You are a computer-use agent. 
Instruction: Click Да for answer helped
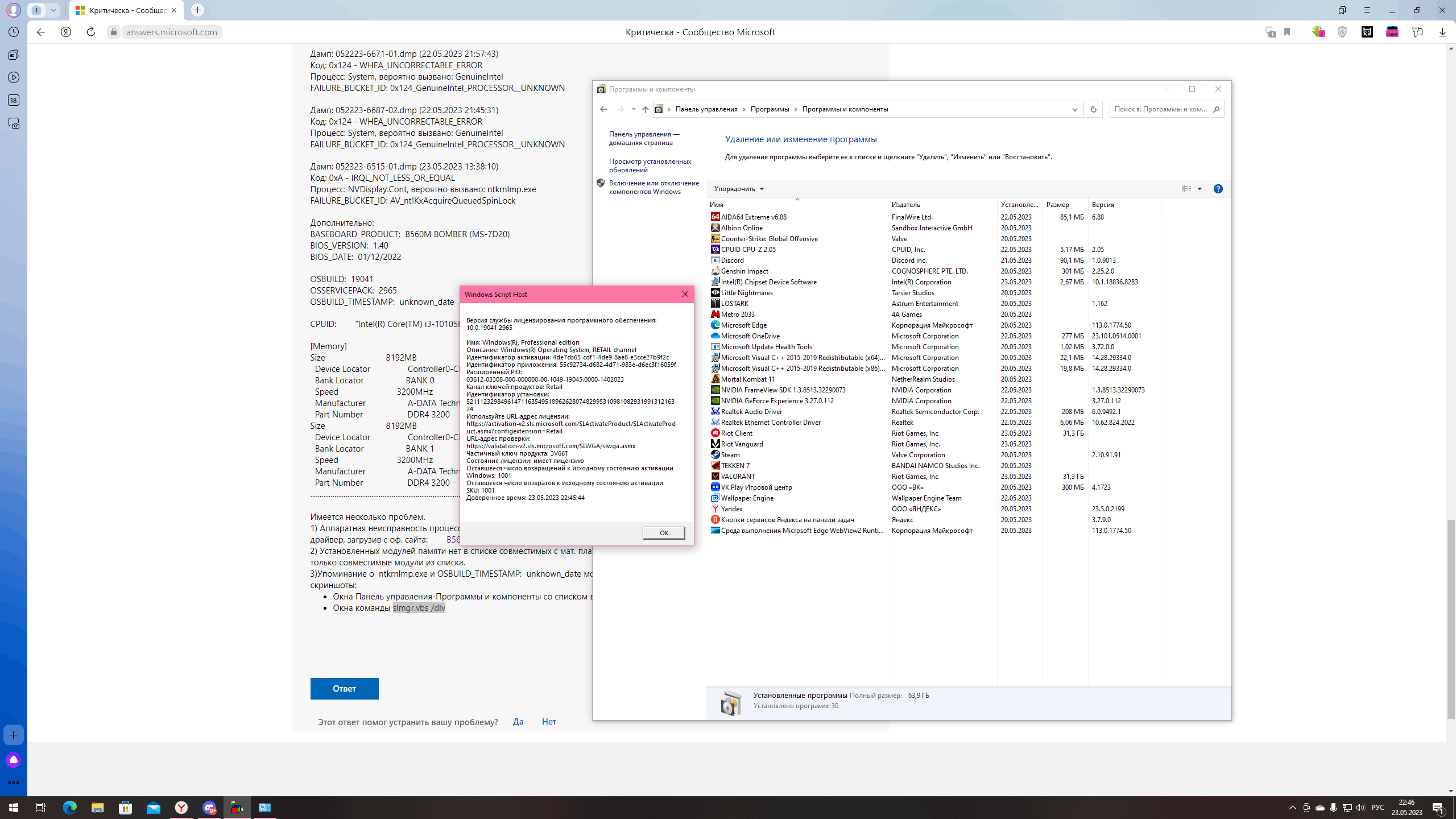pyautogui.click(x=518, y=722)
